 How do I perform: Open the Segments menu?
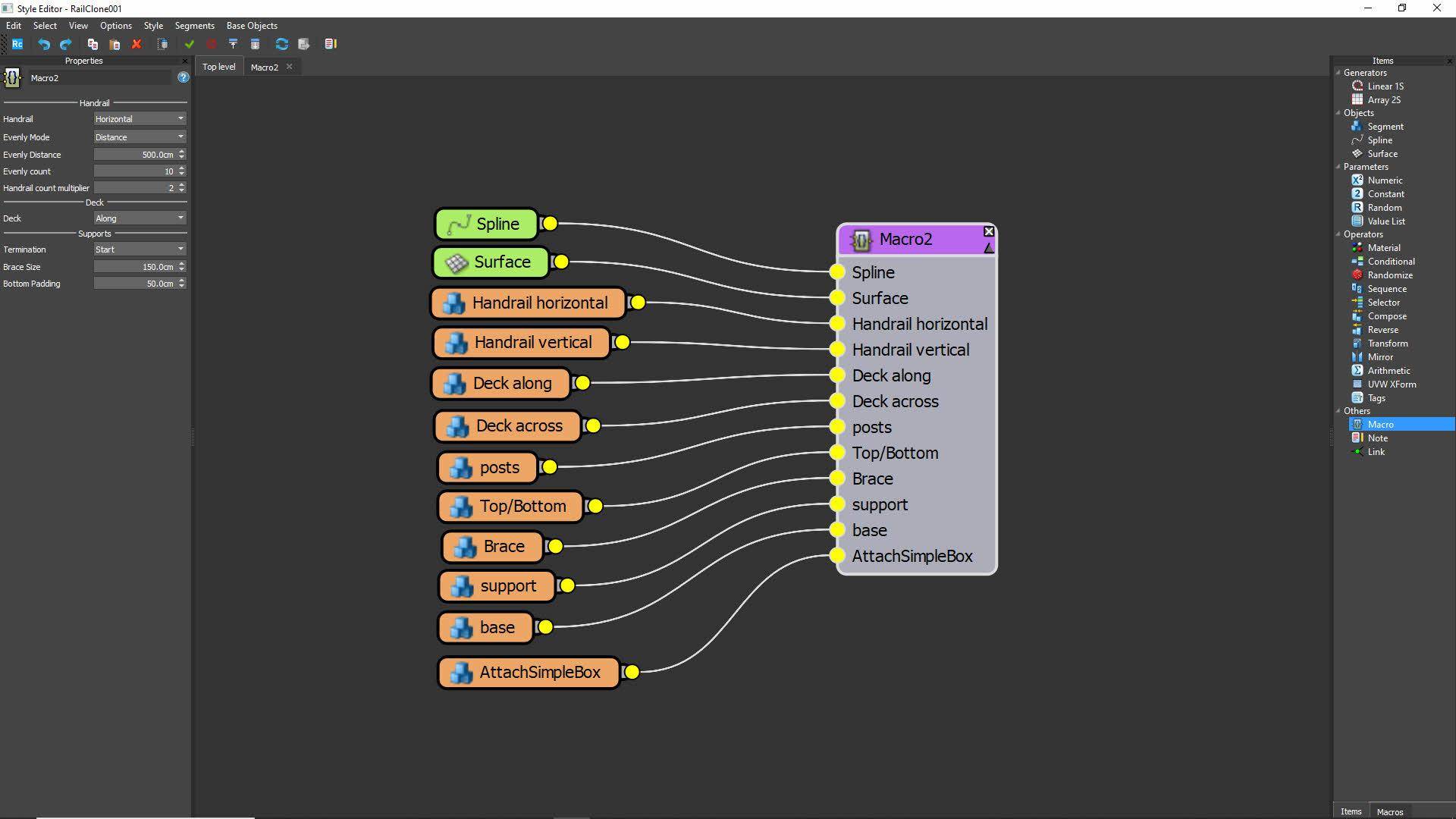pyautogui.click(x=194, y=25)
